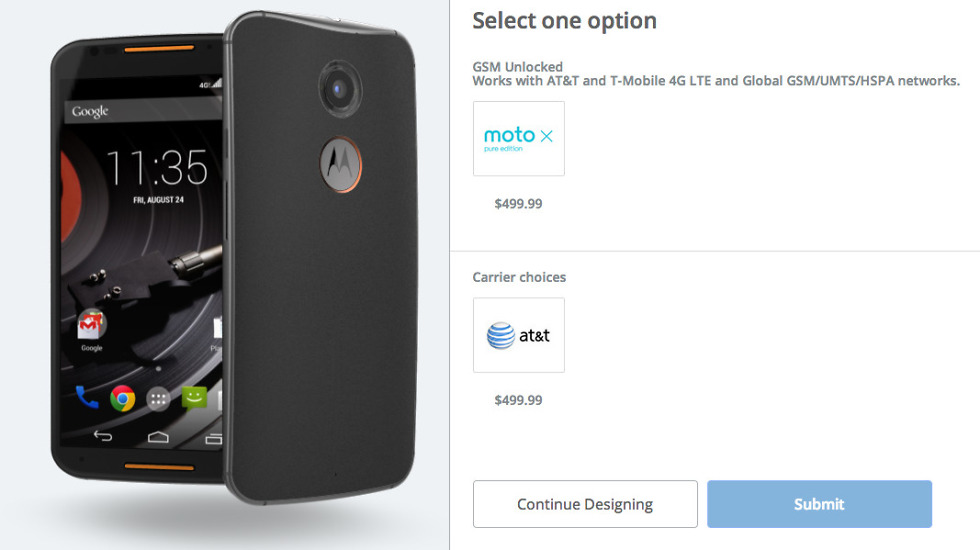Open the app drawer icon on phone

coord(158,398)
